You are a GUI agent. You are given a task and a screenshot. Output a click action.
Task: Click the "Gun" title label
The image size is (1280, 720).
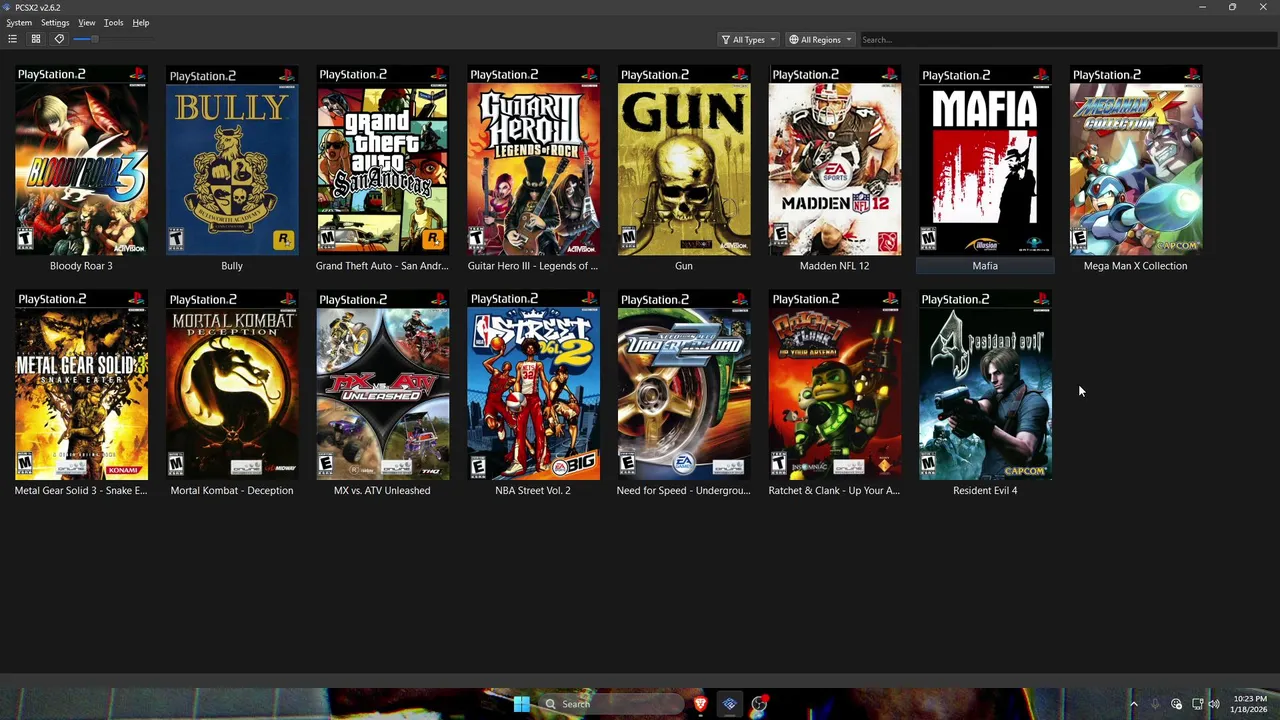(x=684, y=266)
